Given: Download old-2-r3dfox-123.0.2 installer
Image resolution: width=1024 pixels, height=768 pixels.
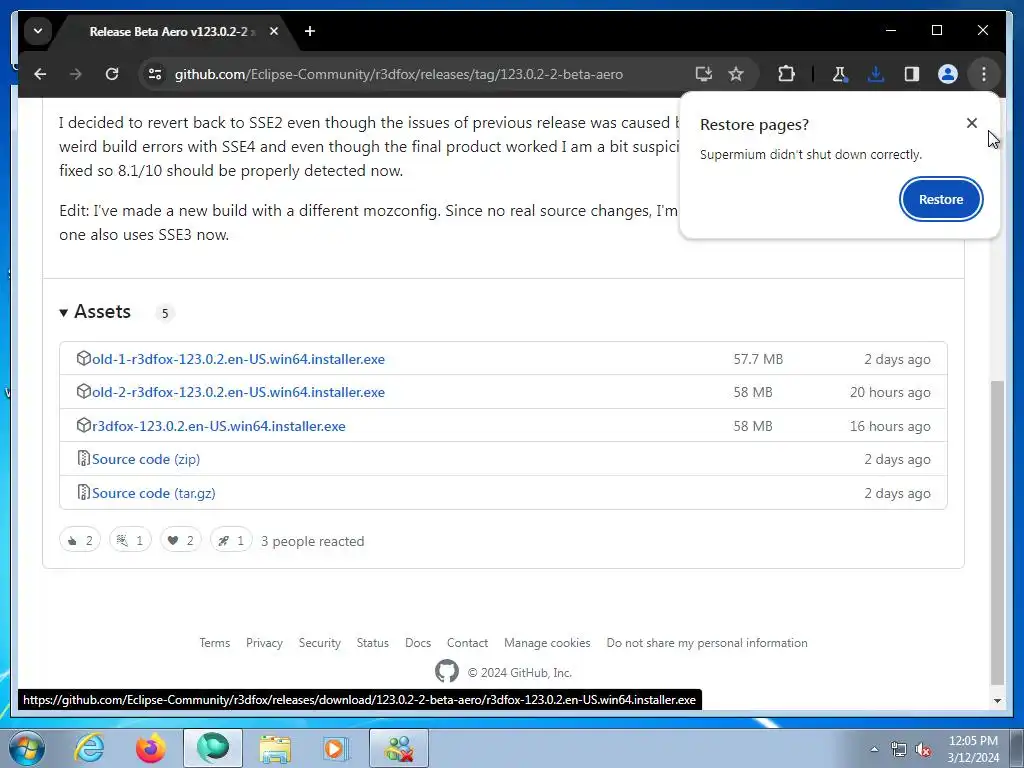Looking at the screenshot, I should pyautogui.click(x=238, y=392).
